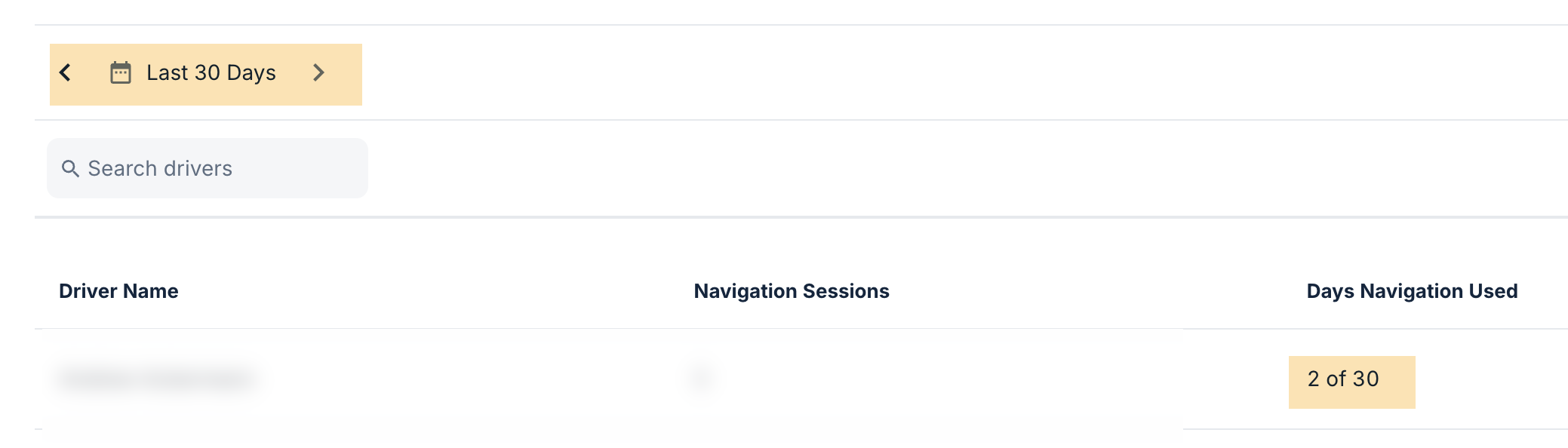Screen dimensions: 1568x448
Task: Sort by the Navigation Sessions column
Action: [792, 290]
